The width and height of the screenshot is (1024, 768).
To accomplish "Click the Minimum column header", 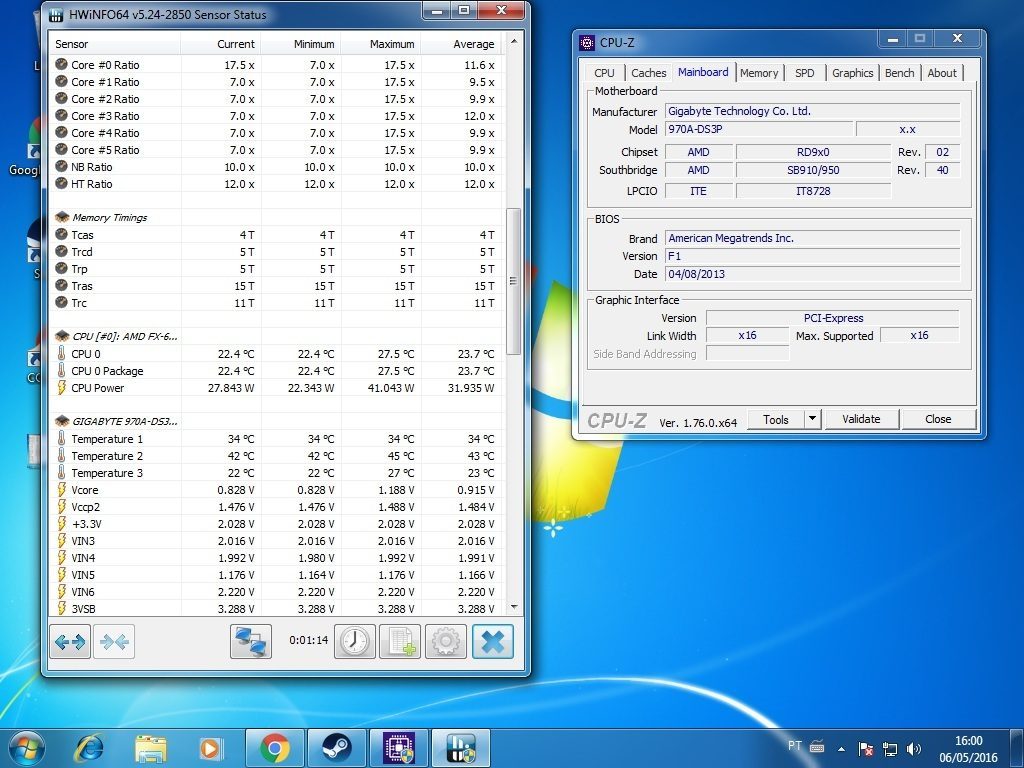I will click(x=300, y=44).
